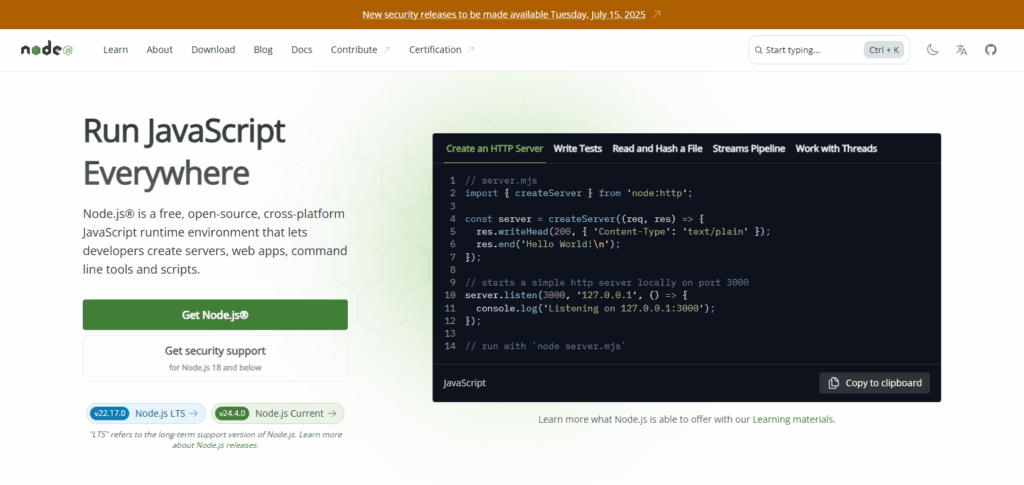Switch to the Streams Pipeline tab
The width and height of the screenshot is (1024, 485).
click(748, 149)
